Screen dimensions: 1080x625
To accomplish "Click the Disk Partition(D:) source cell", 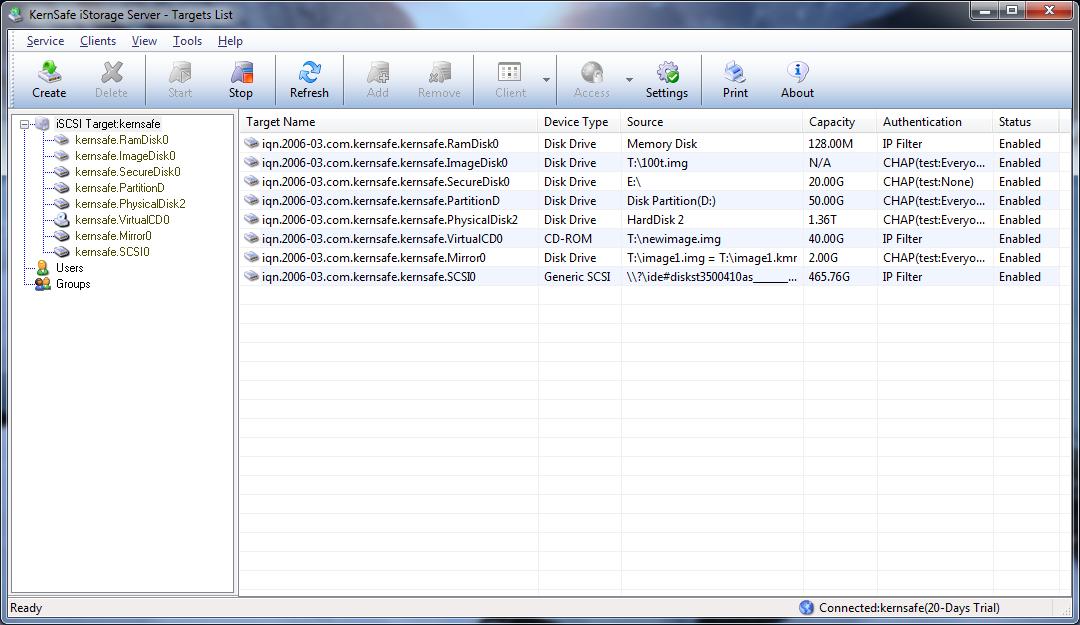I will coord(671,201).
